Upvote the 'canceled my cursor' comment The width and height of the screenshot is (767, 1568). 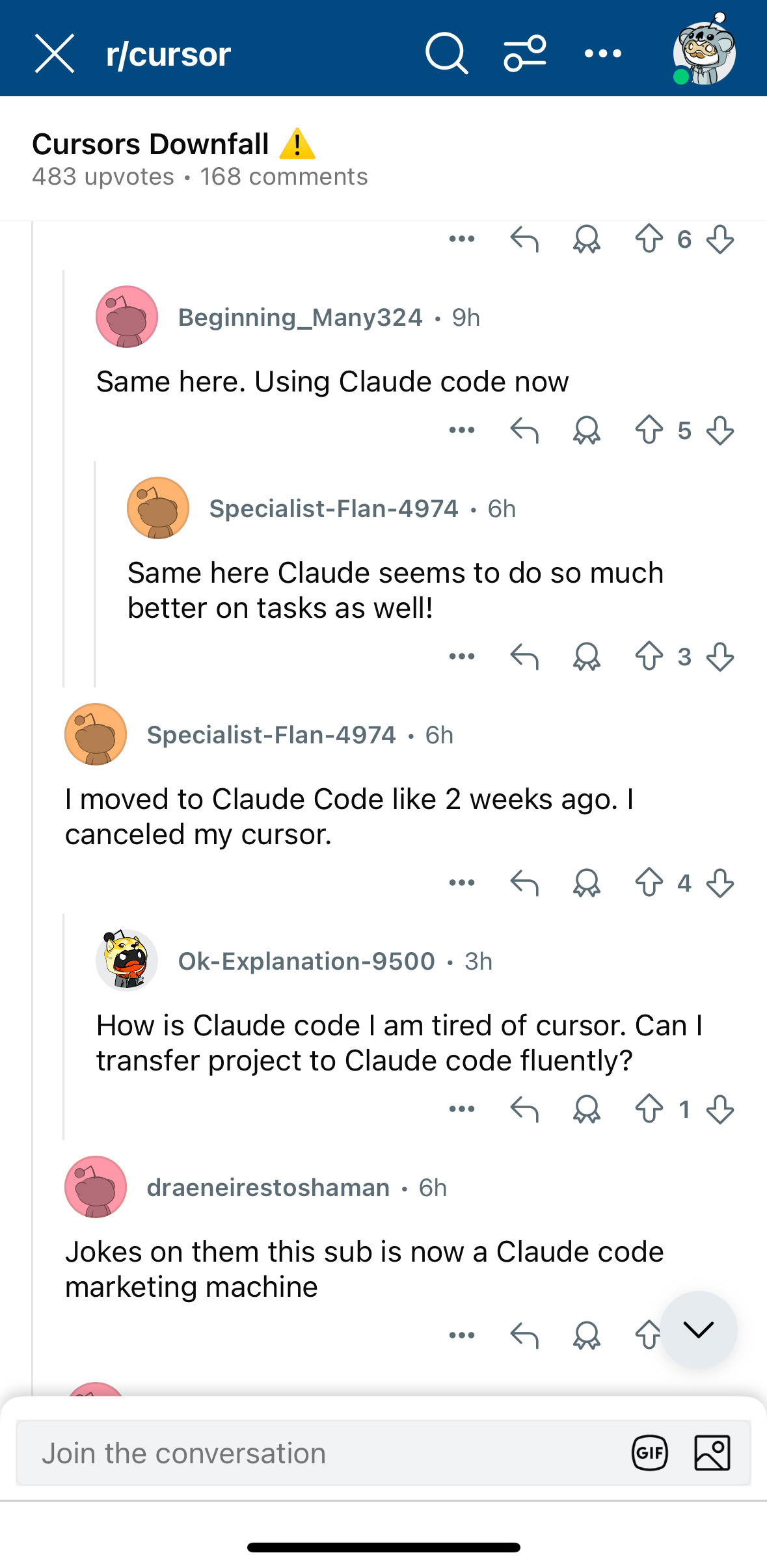pos(649,883)
